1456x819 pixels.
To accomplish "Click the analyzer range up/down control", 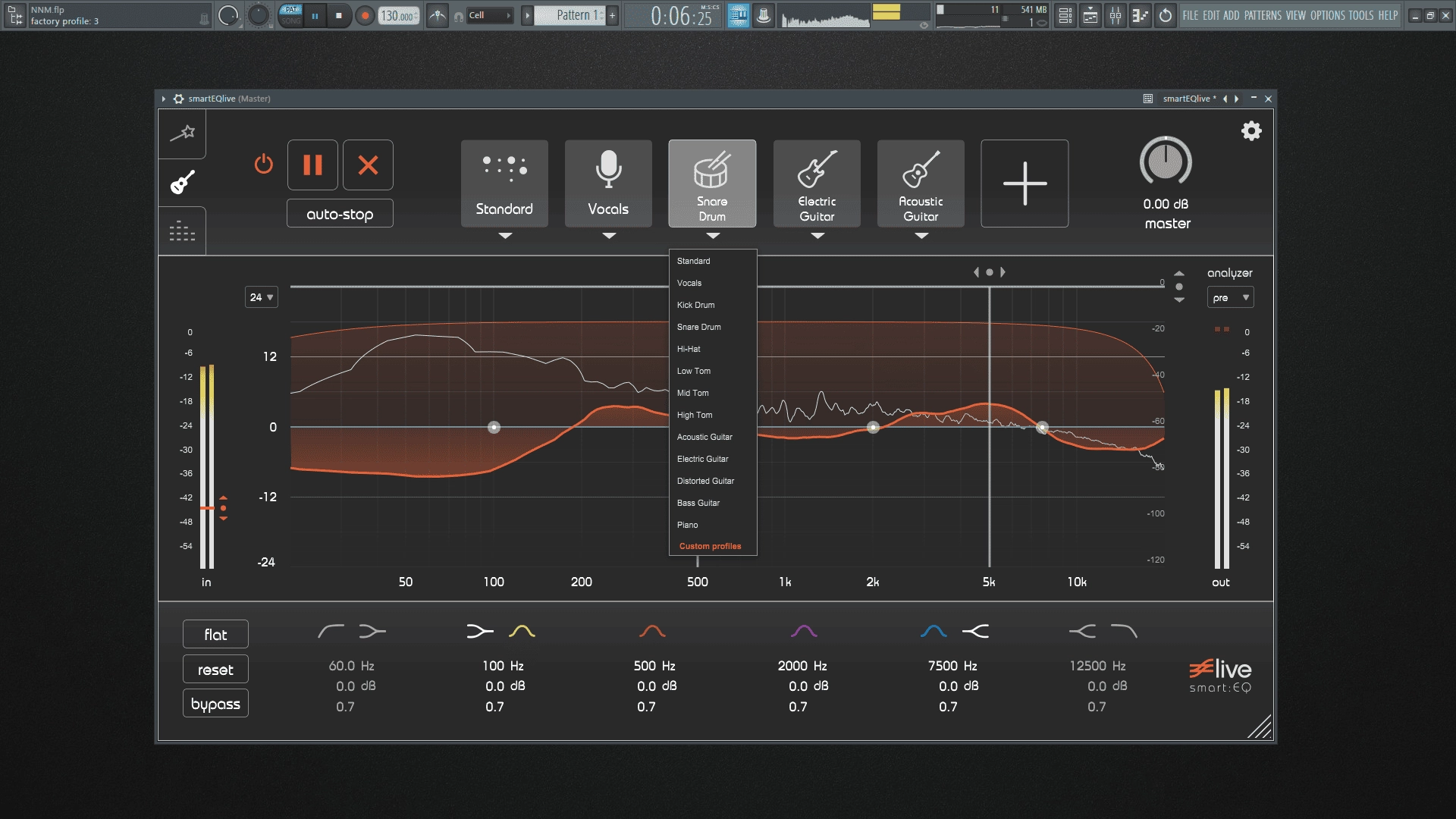I will 1179,287.
